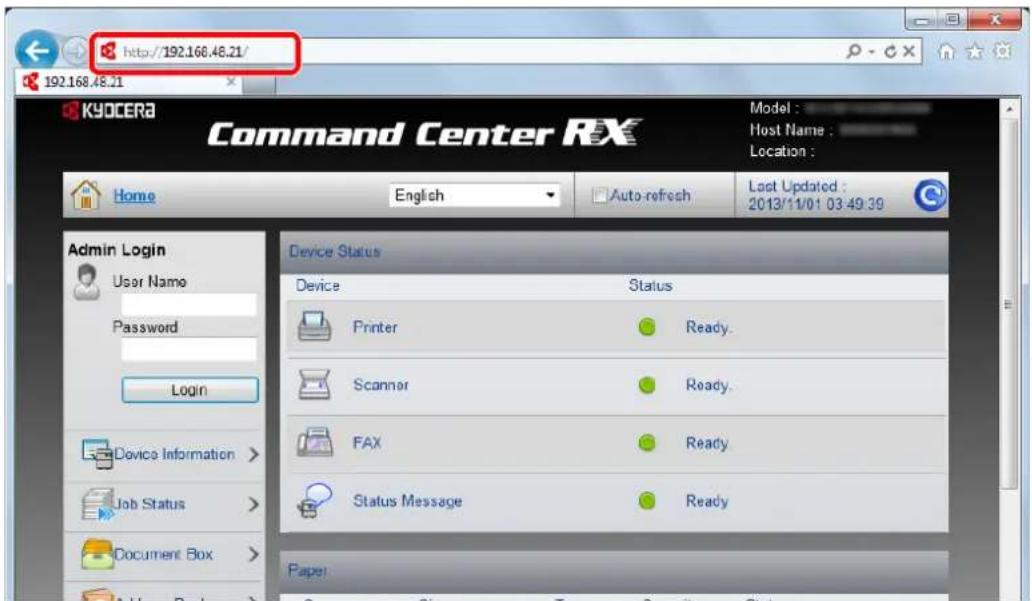Focus the Password field
Screen dimensions: 1032x601
(x=189, y=350)
